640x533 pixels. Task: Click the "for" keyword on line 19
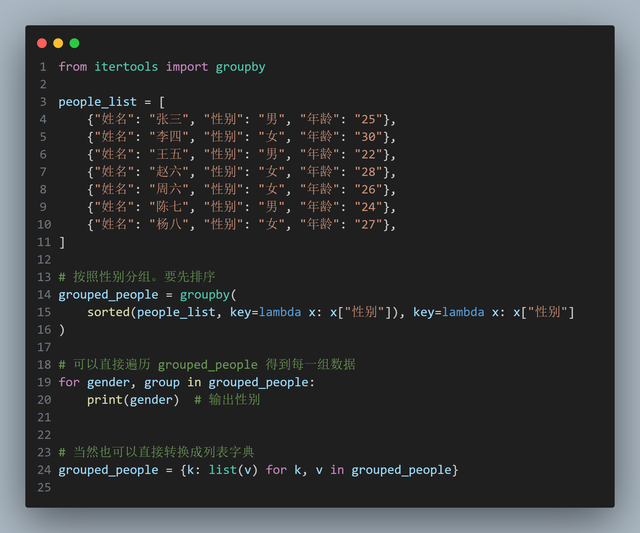click(x=69, y=382)
